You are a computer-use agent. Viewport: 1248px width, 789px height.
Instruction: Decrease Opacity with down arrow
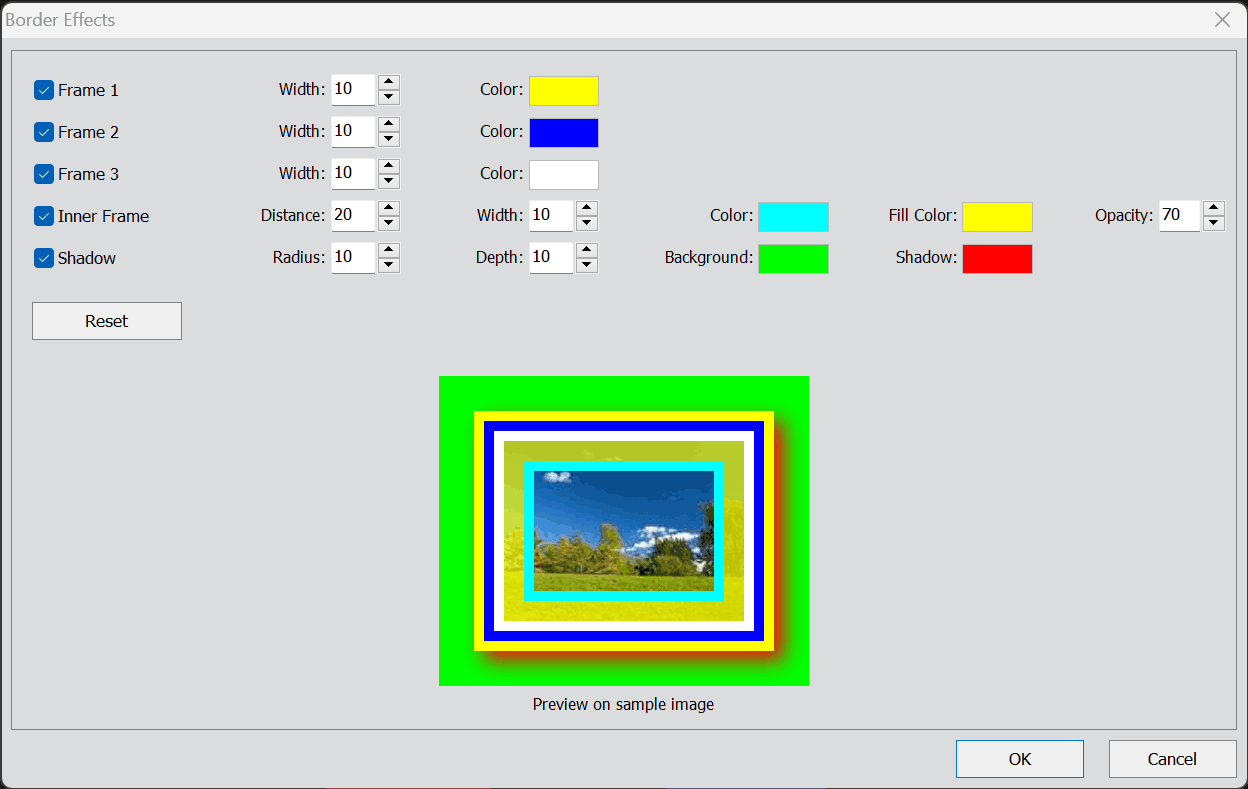coord(1214,223)
